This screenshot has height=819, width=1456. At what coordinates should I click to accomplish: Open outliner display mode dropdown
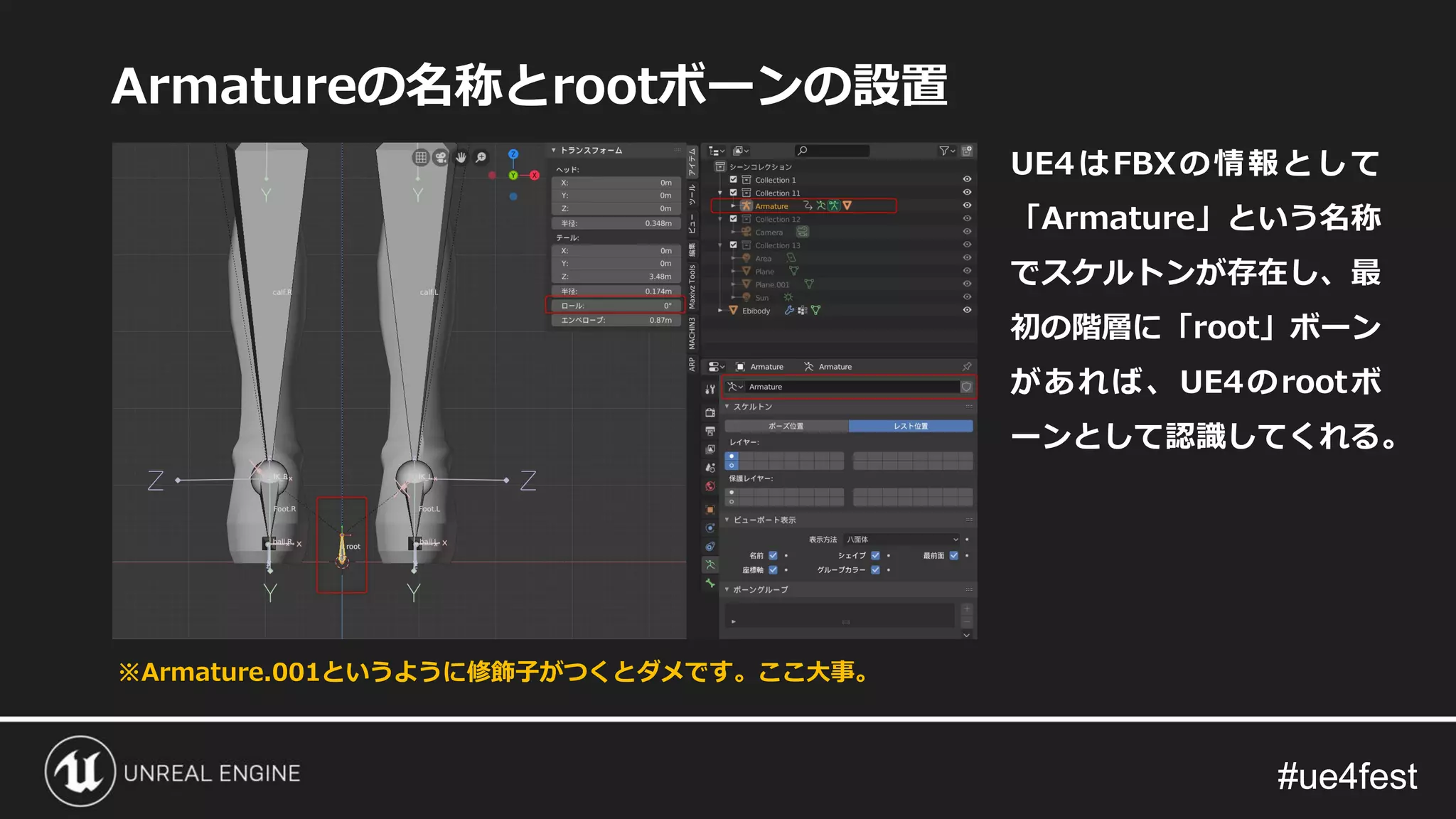[x=742, y=151]
